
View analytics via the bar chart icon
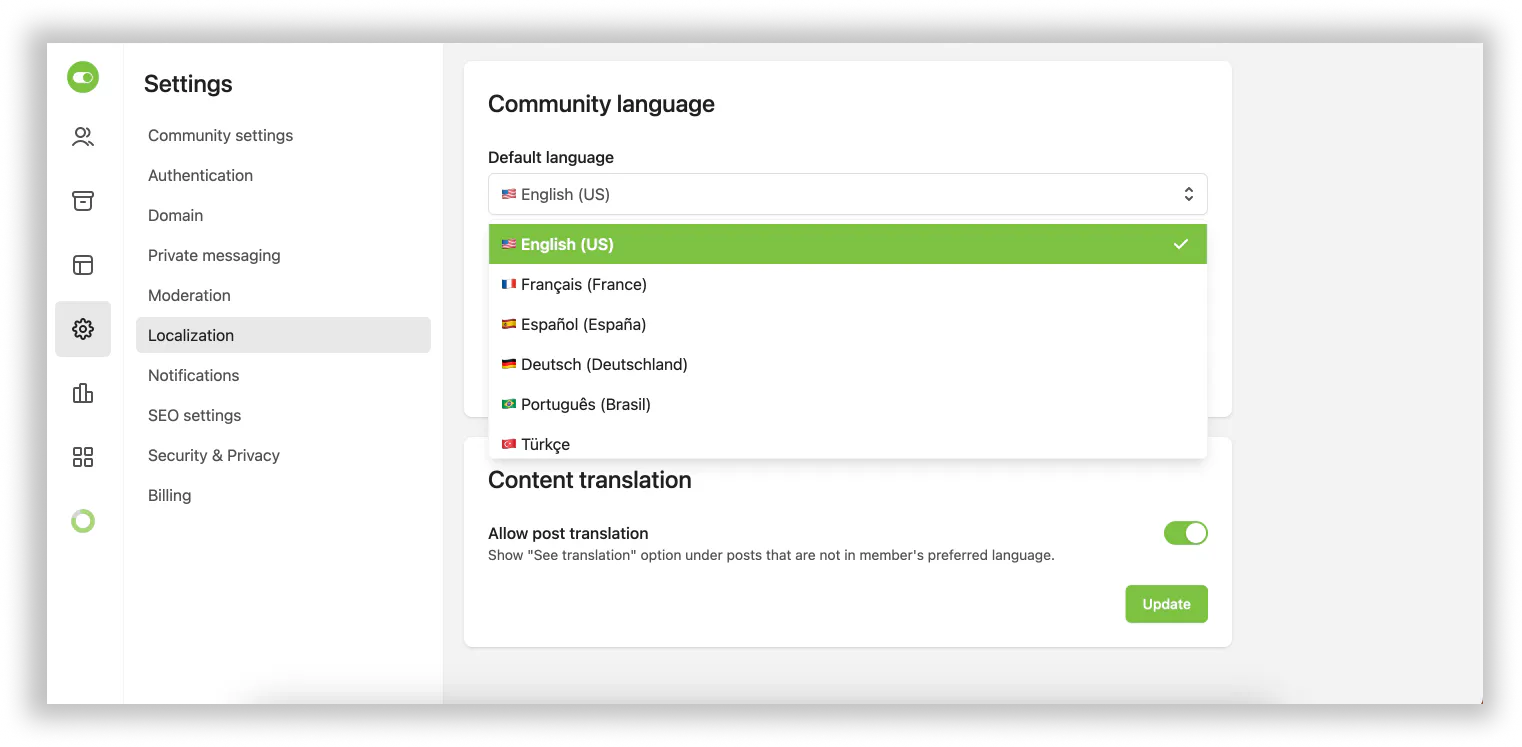point(83,392)
